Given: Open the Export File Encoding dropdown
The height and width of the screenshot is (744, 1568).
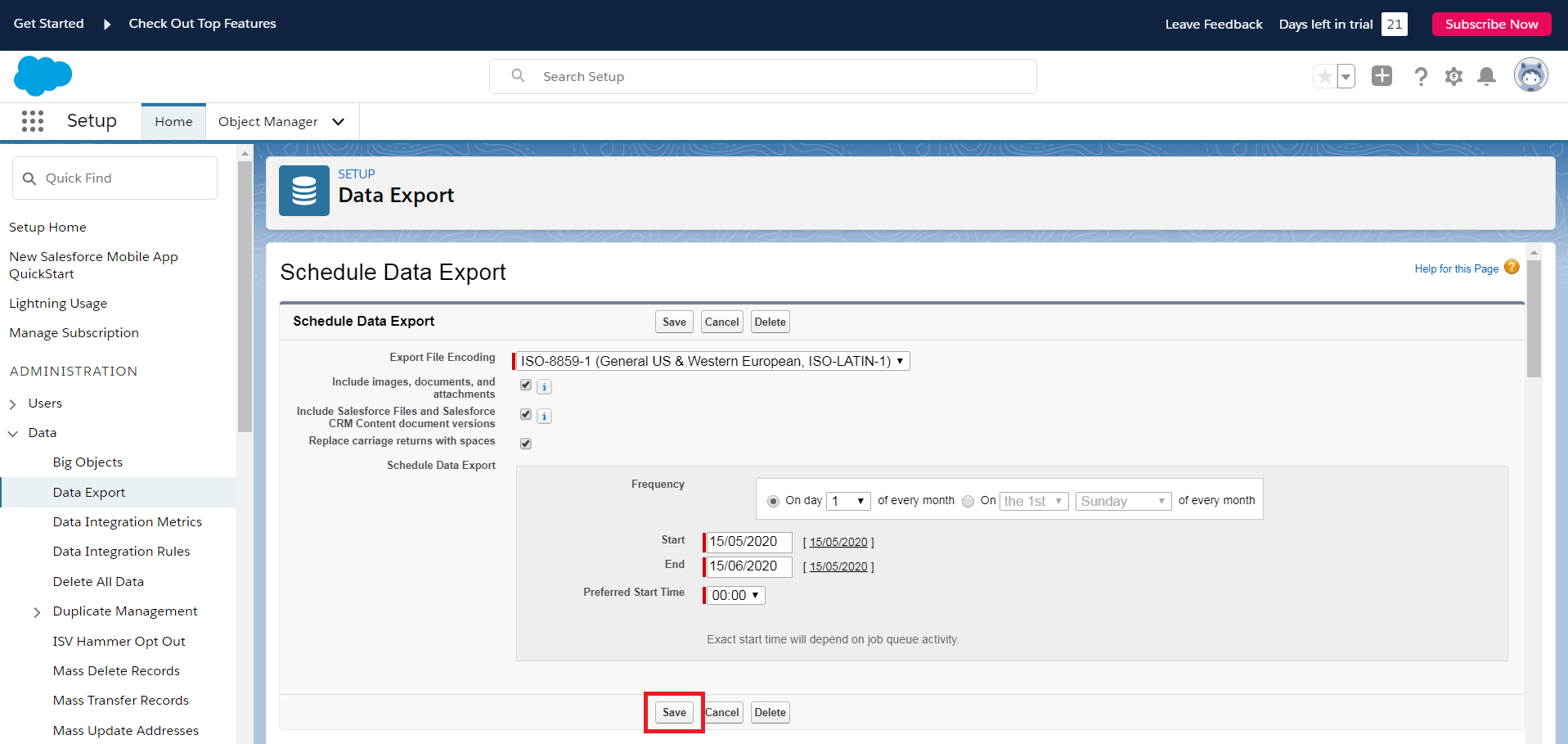Looking at the screenshot, I should coord(711,361).
